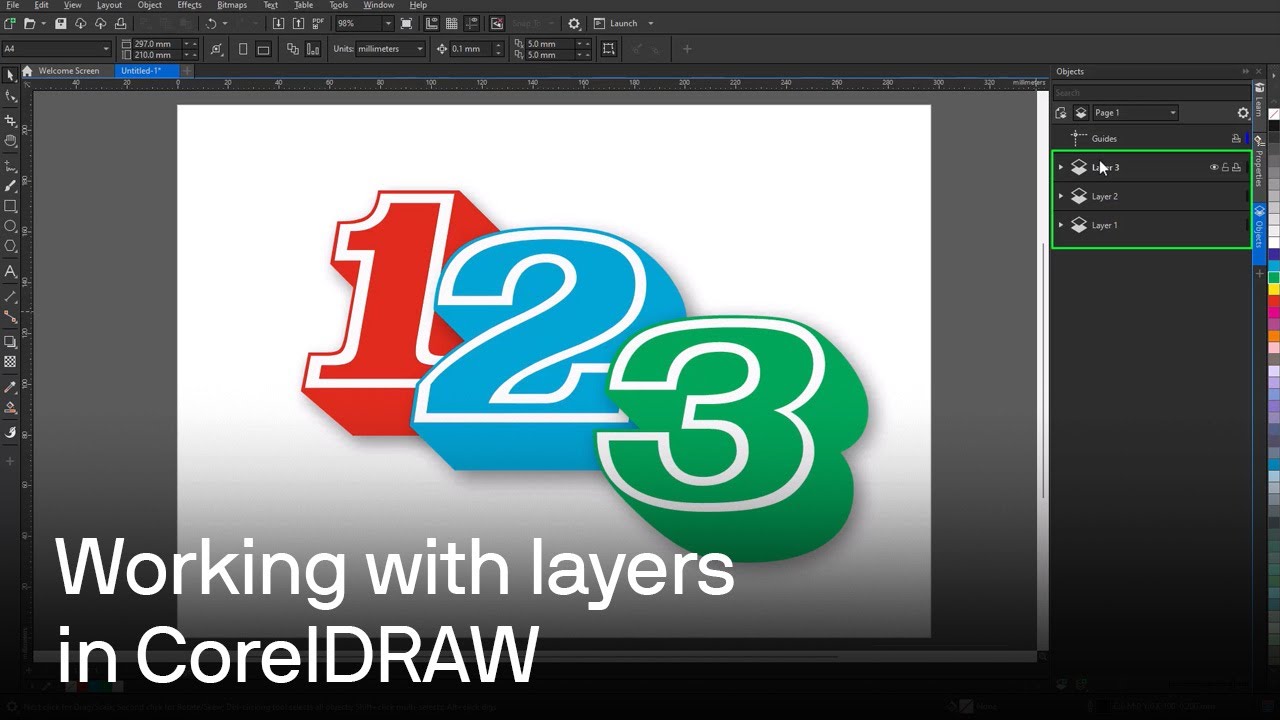1280x720 pixels.
Task: Toggle visibility eye for Layer 3
Action: coord(1214,167)
